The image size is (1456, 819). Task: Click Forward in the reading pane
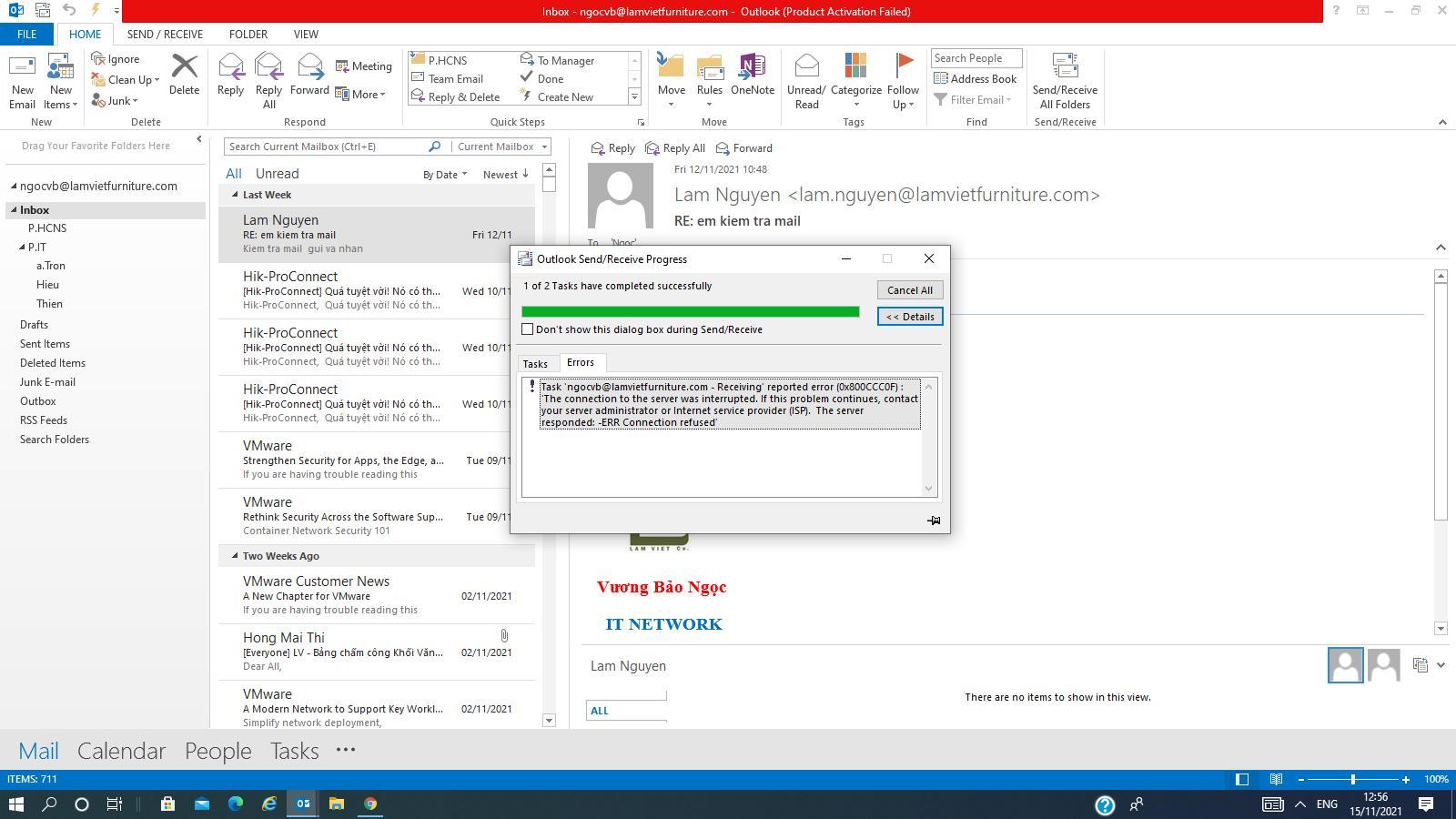tap(743, 148)
